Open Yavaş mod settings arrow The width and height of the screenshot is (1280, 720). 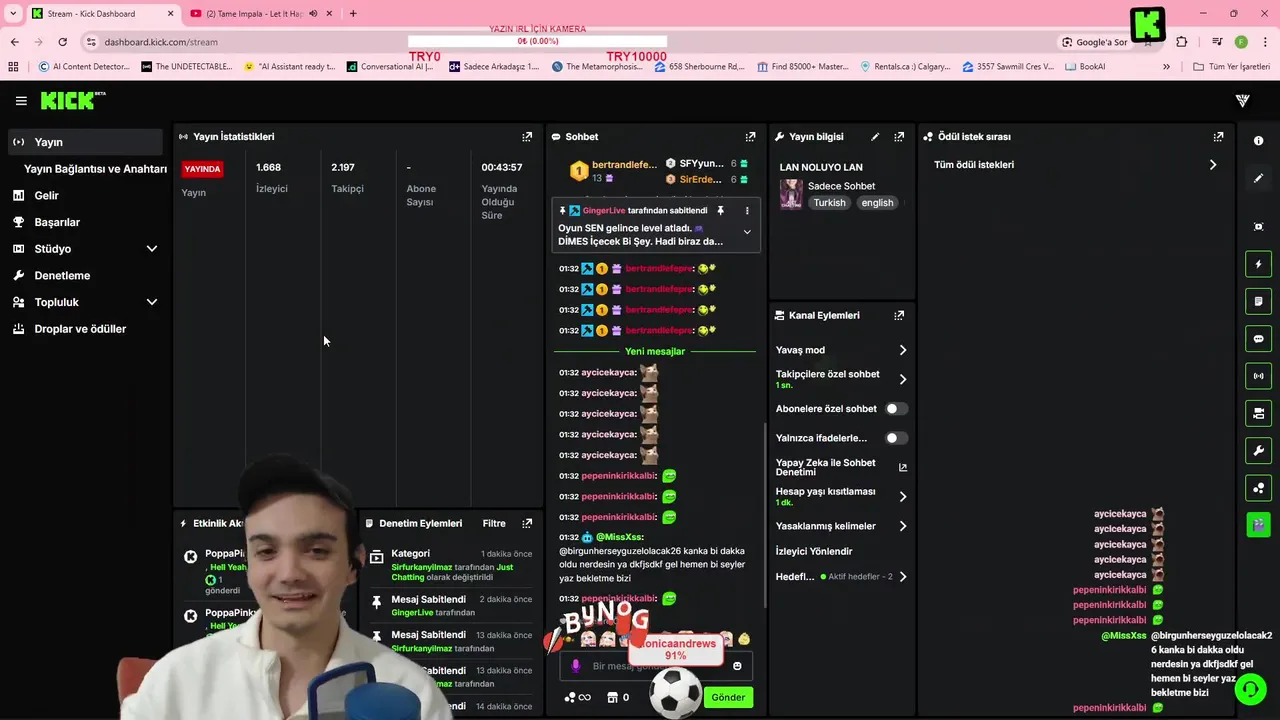(902, 350)
